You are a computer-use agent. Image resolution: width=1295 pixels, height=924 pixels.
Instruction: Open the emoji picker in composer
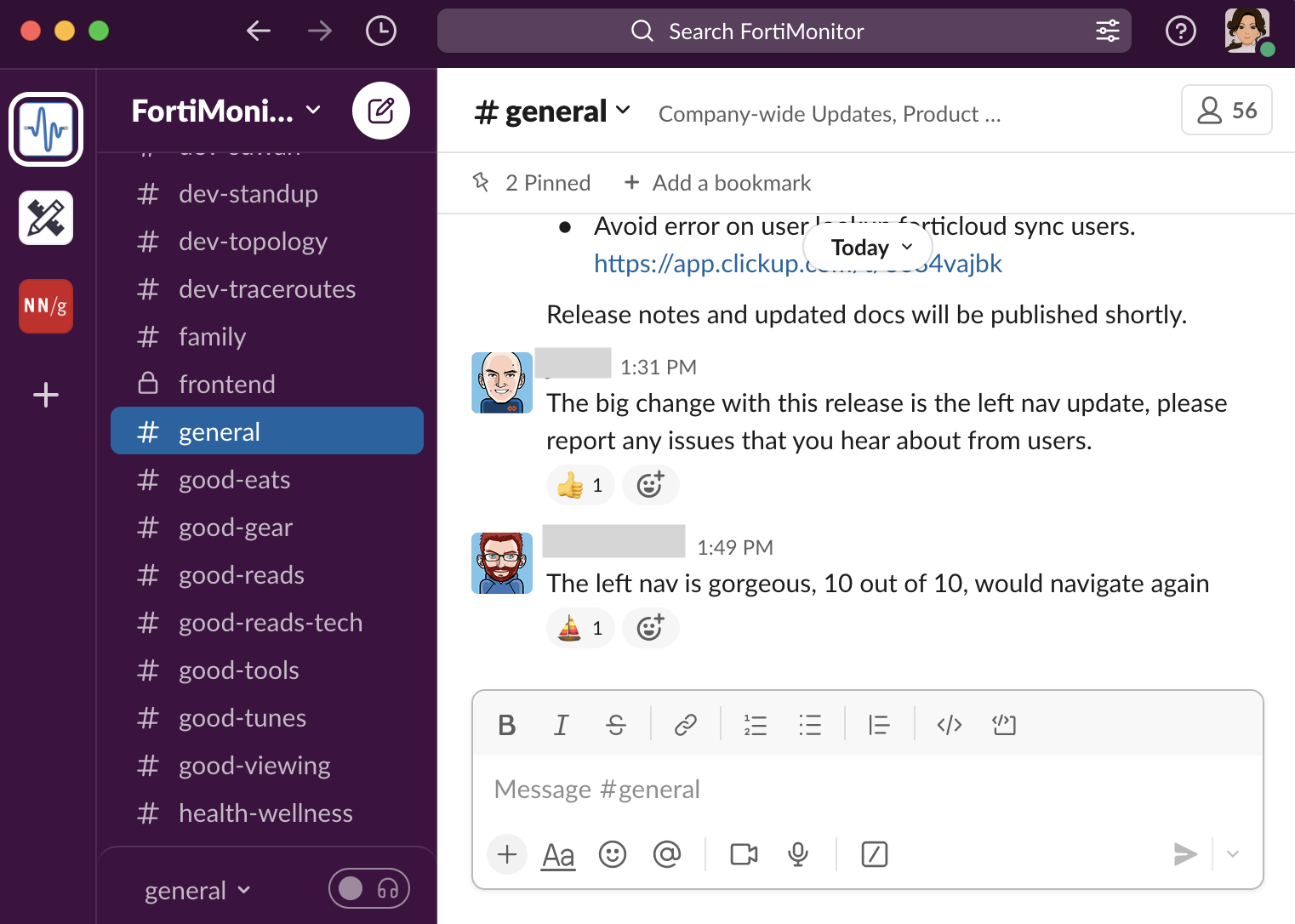(x=613, y=854)
